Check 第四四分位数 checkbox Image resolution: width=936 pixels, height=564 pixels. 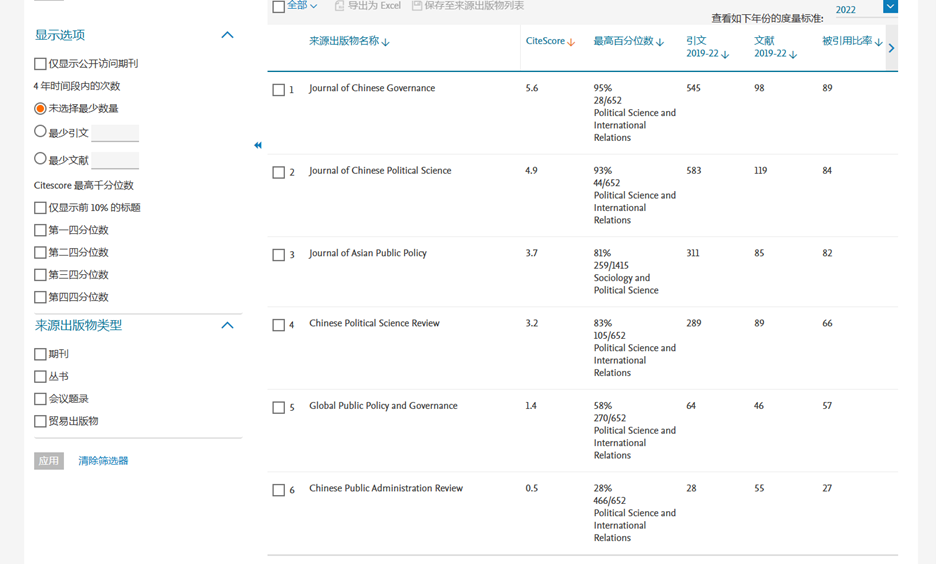[x=40, y=297]
